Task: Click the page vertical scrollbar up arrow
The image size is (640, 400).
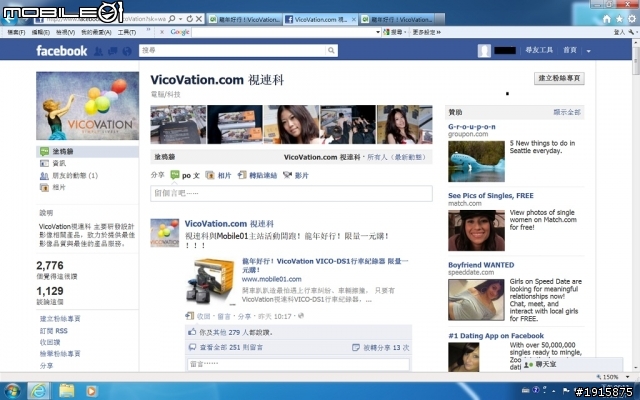Action: [636, 42]
